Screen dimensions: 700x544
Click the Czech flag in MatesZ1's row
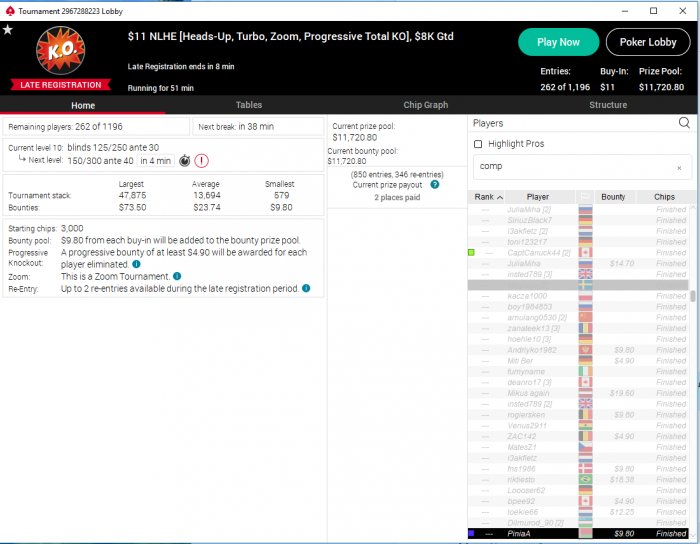585,447
